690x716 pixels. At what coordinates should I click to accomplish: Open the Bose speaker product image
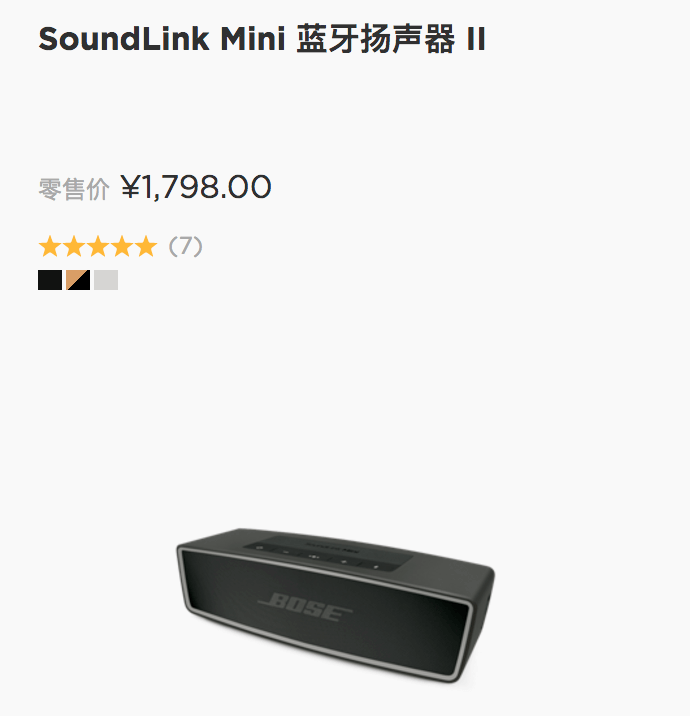pyautogui.click(x=335, y=605)
